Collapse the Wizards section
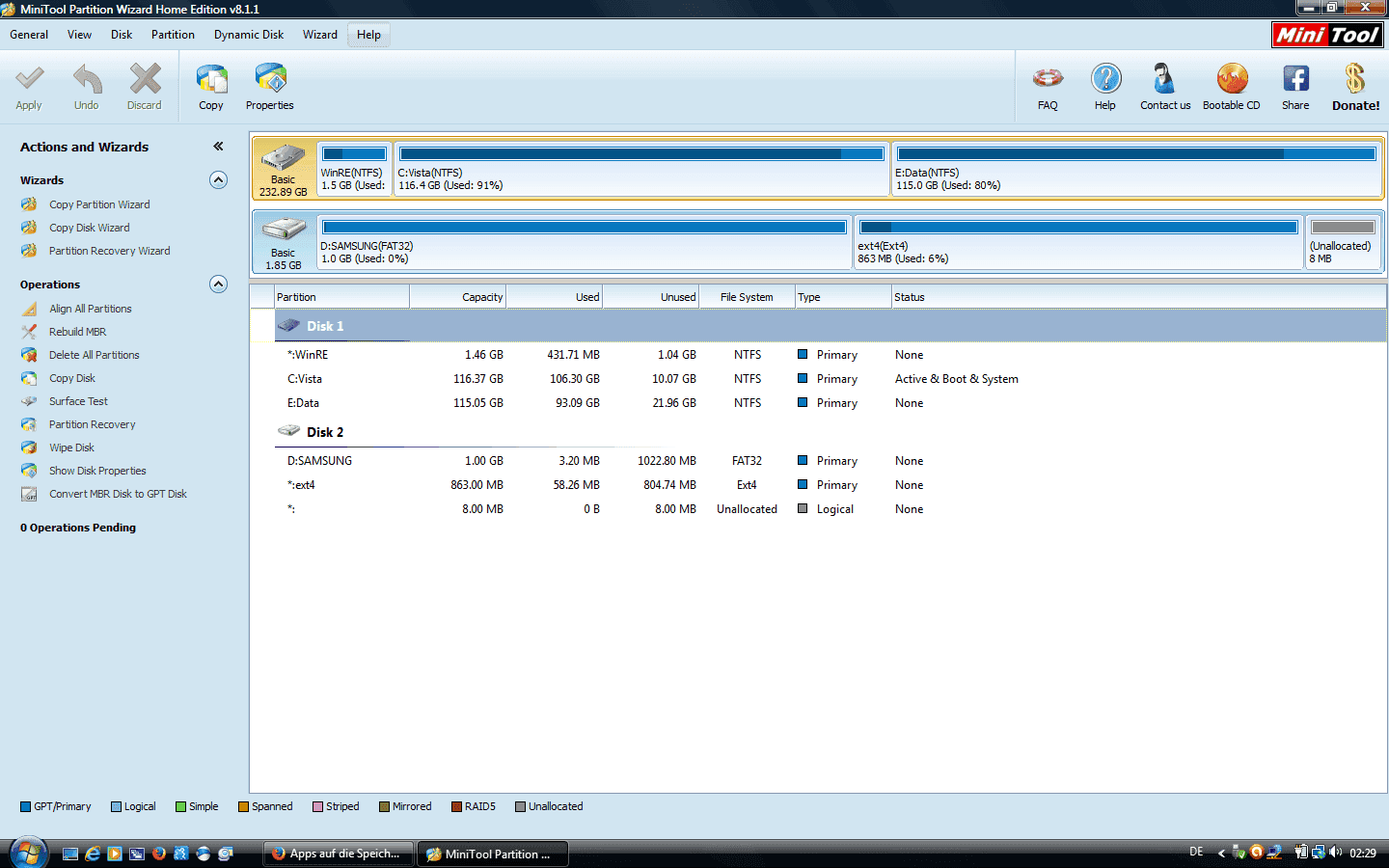The image size is (1389, 868). (219, 180)
